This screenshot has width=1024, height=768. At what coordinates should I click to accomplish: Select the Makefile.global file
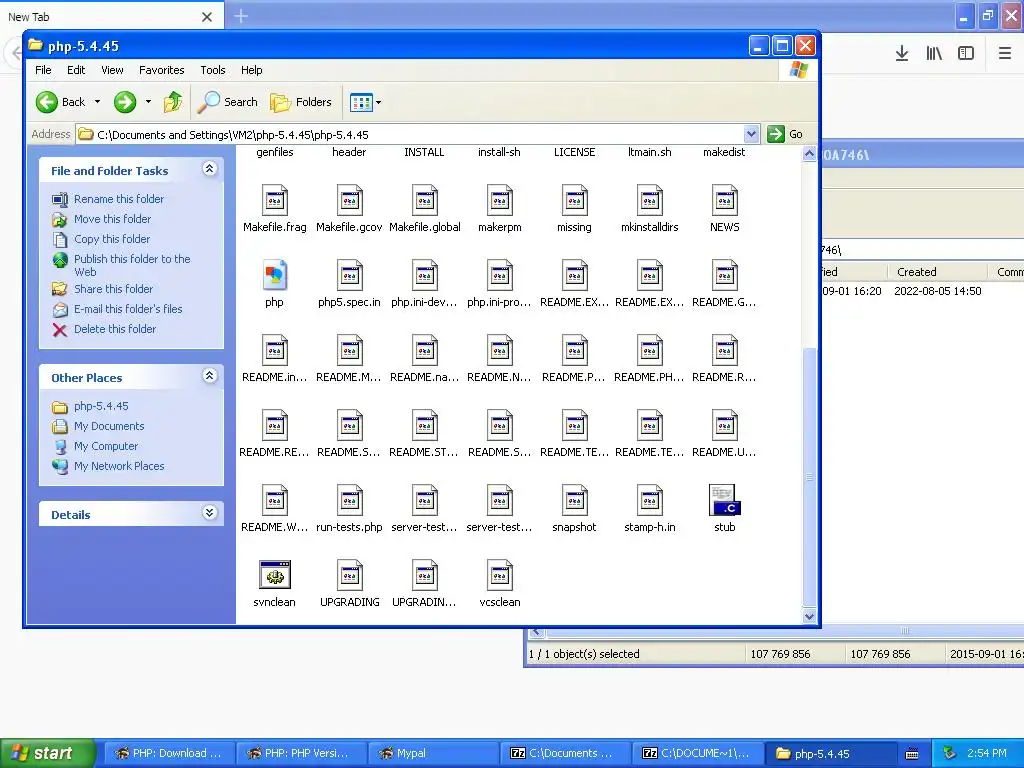[x=424, y=209]
